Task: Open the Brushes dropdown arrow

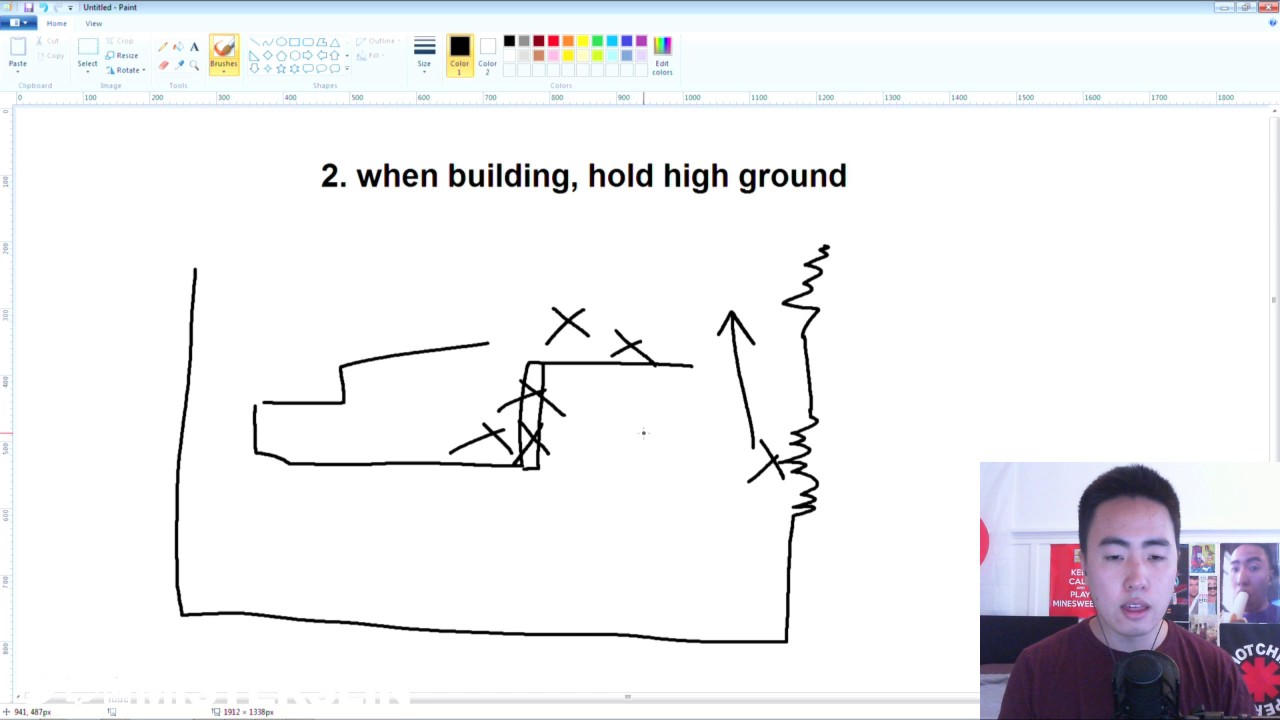Action: tap(224, 71)
